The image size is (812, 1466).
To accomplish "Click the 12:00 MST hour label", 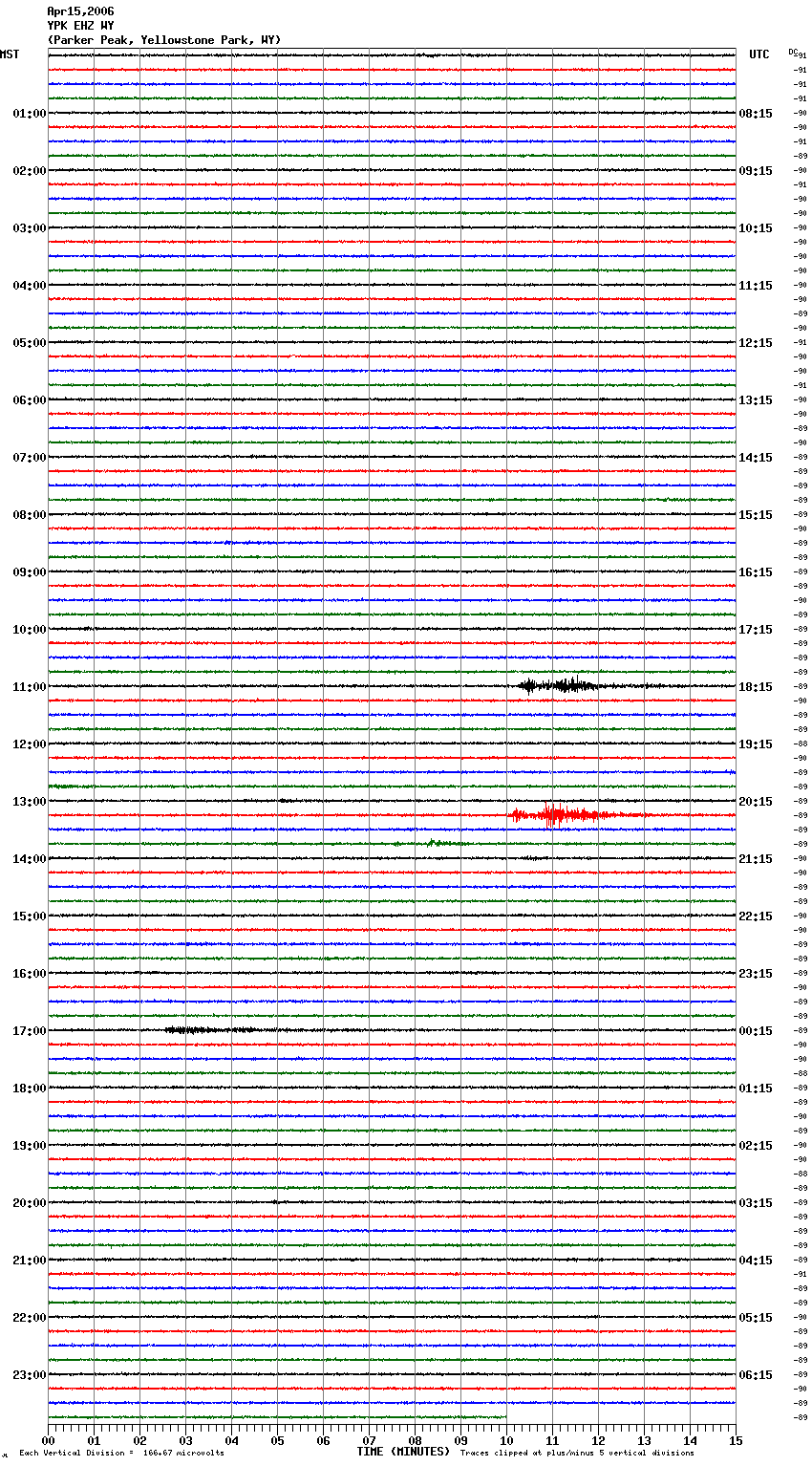I will 29,744.
